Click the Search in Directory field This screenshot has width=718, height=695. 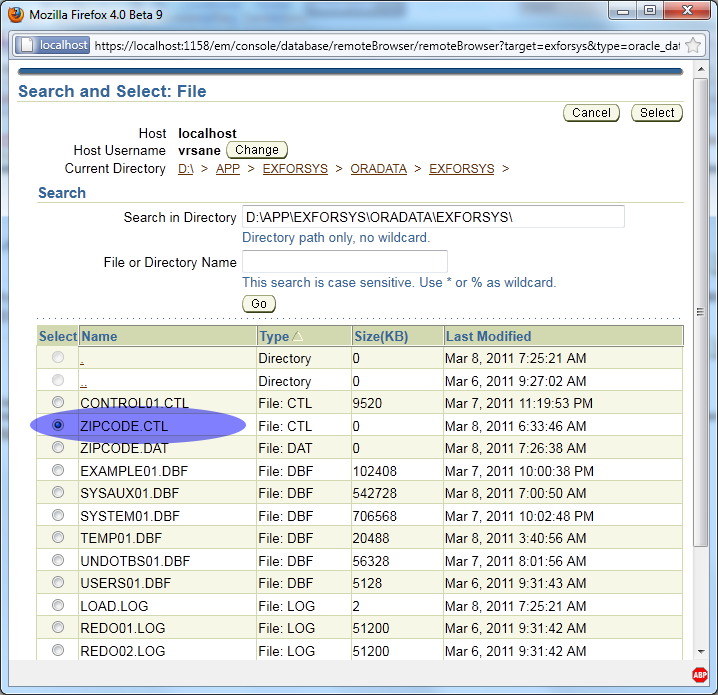(433, 217)
